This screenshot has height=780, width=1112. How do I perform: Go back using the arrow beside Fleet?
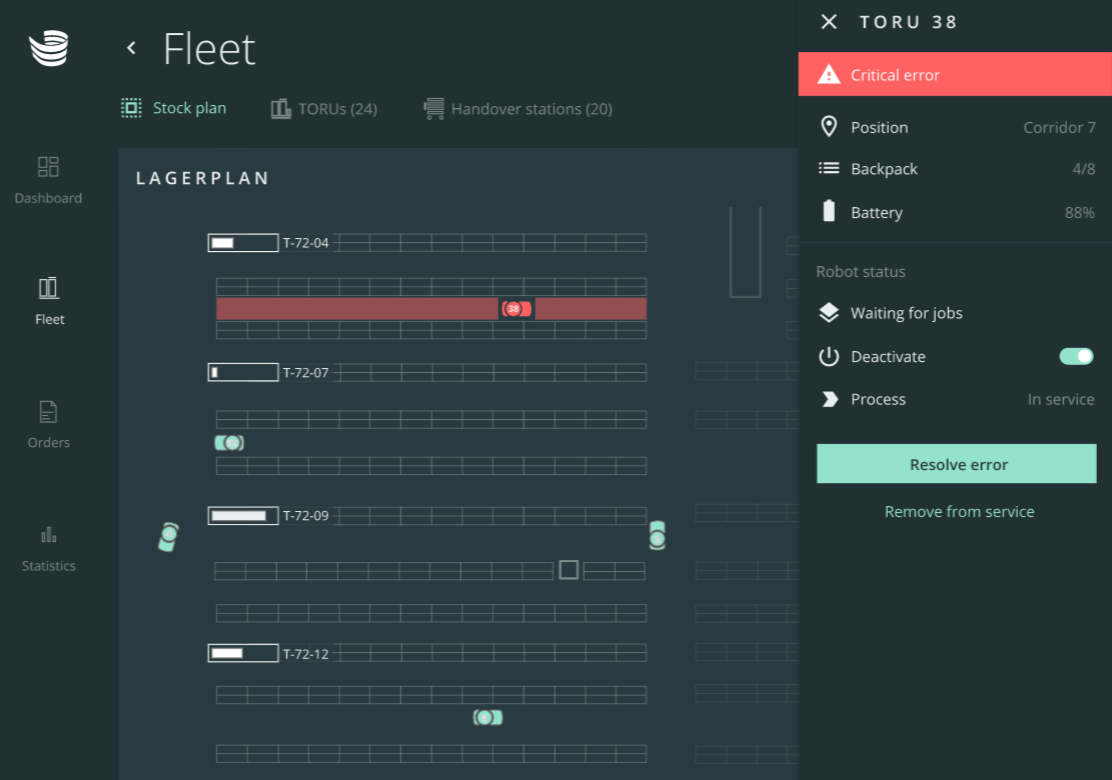coord(131,48)
